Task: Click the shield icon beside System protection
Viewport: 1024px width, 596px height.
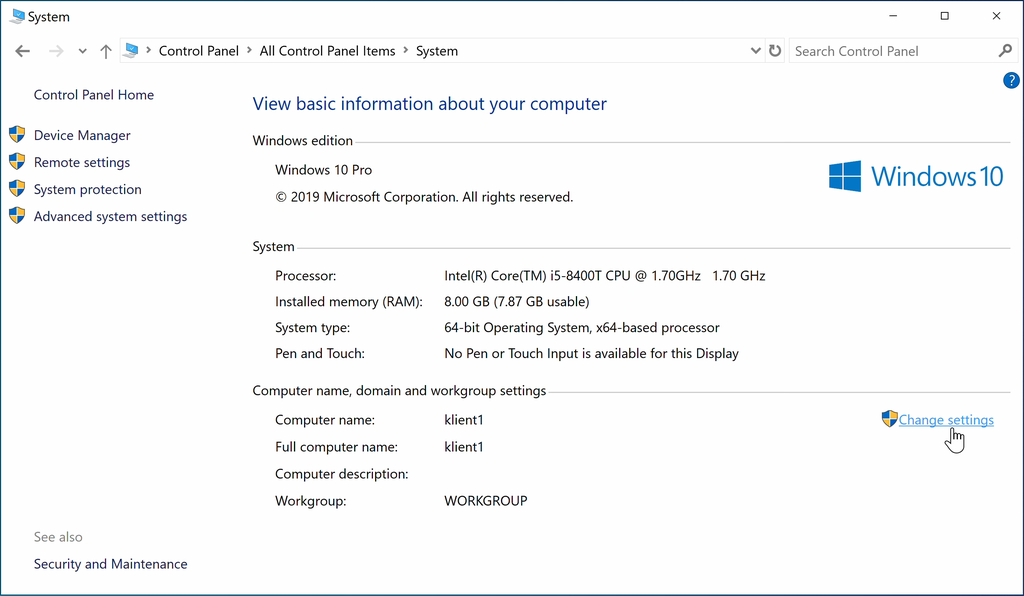Action: (17, 189)
